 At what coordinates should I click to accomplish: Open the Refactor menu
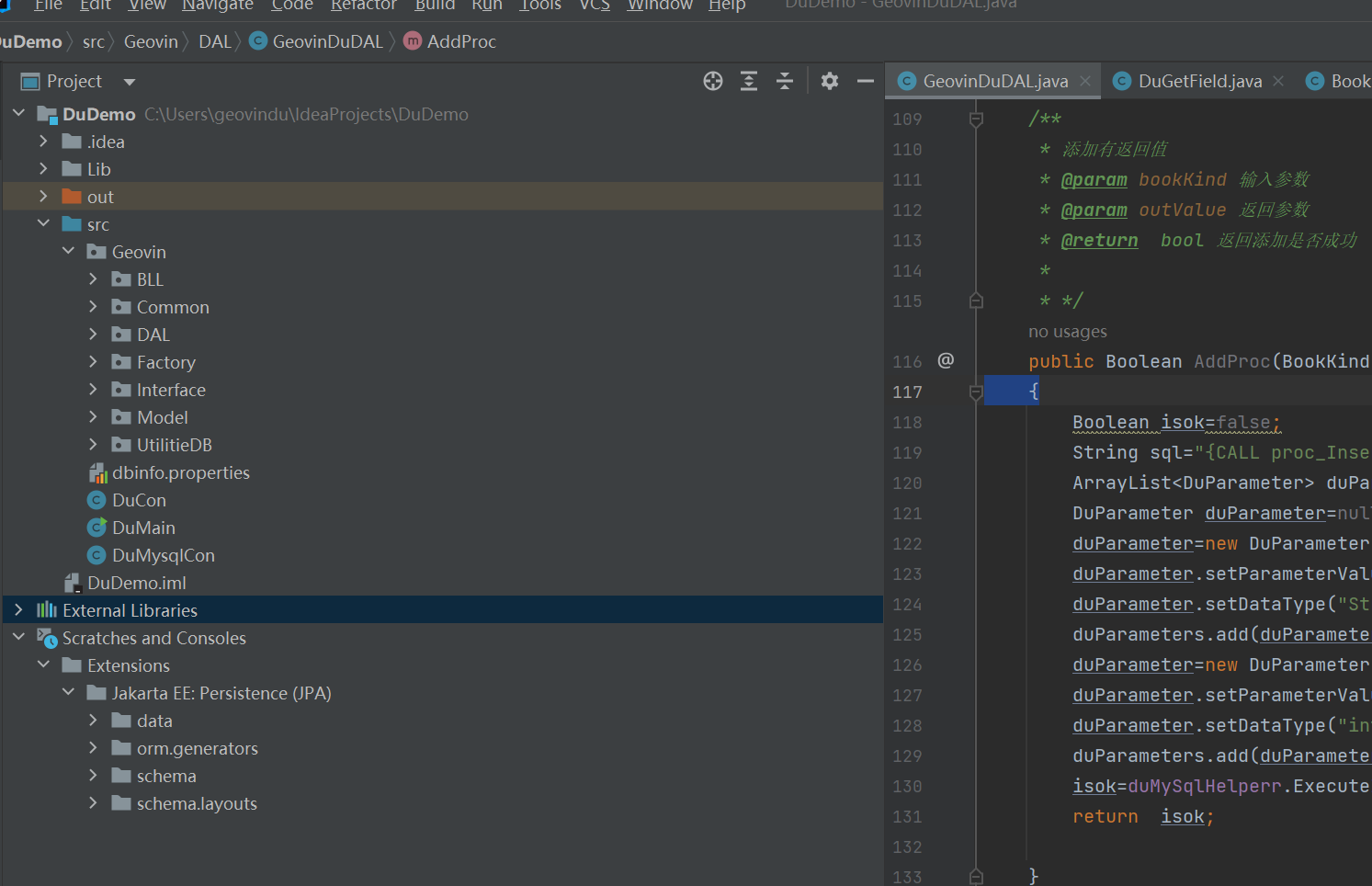pyautogui.click(x=363, y=6)
